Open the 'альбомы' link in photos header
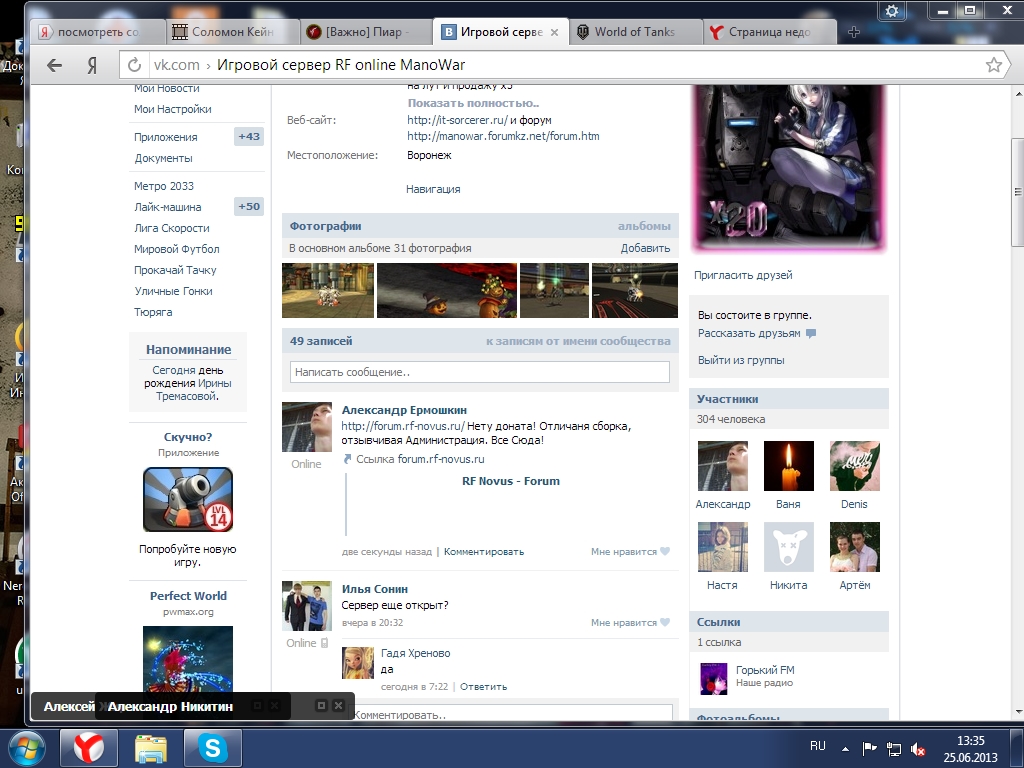 [x=644, y=226]
